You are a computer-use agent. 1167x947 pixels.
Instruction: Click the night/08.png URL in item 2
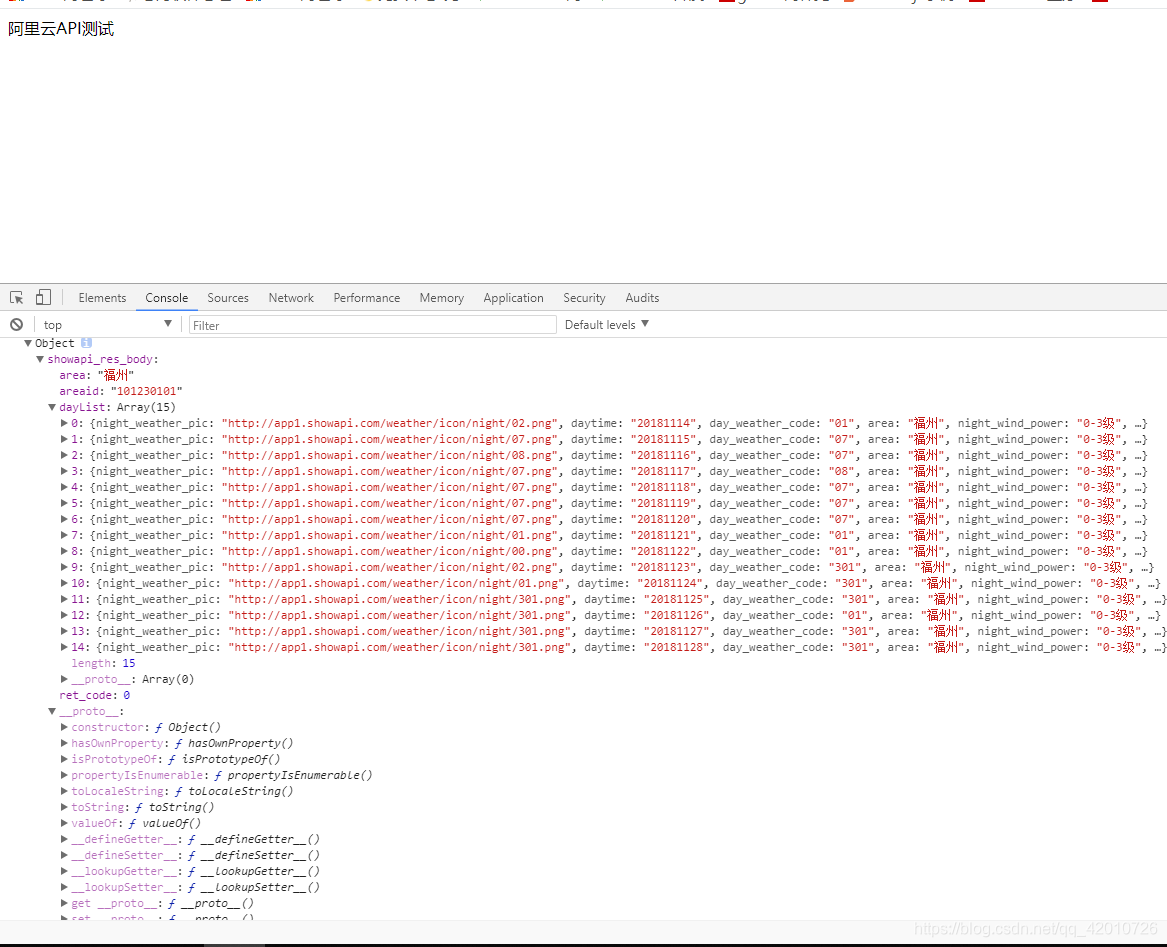[x=391, y=455]
